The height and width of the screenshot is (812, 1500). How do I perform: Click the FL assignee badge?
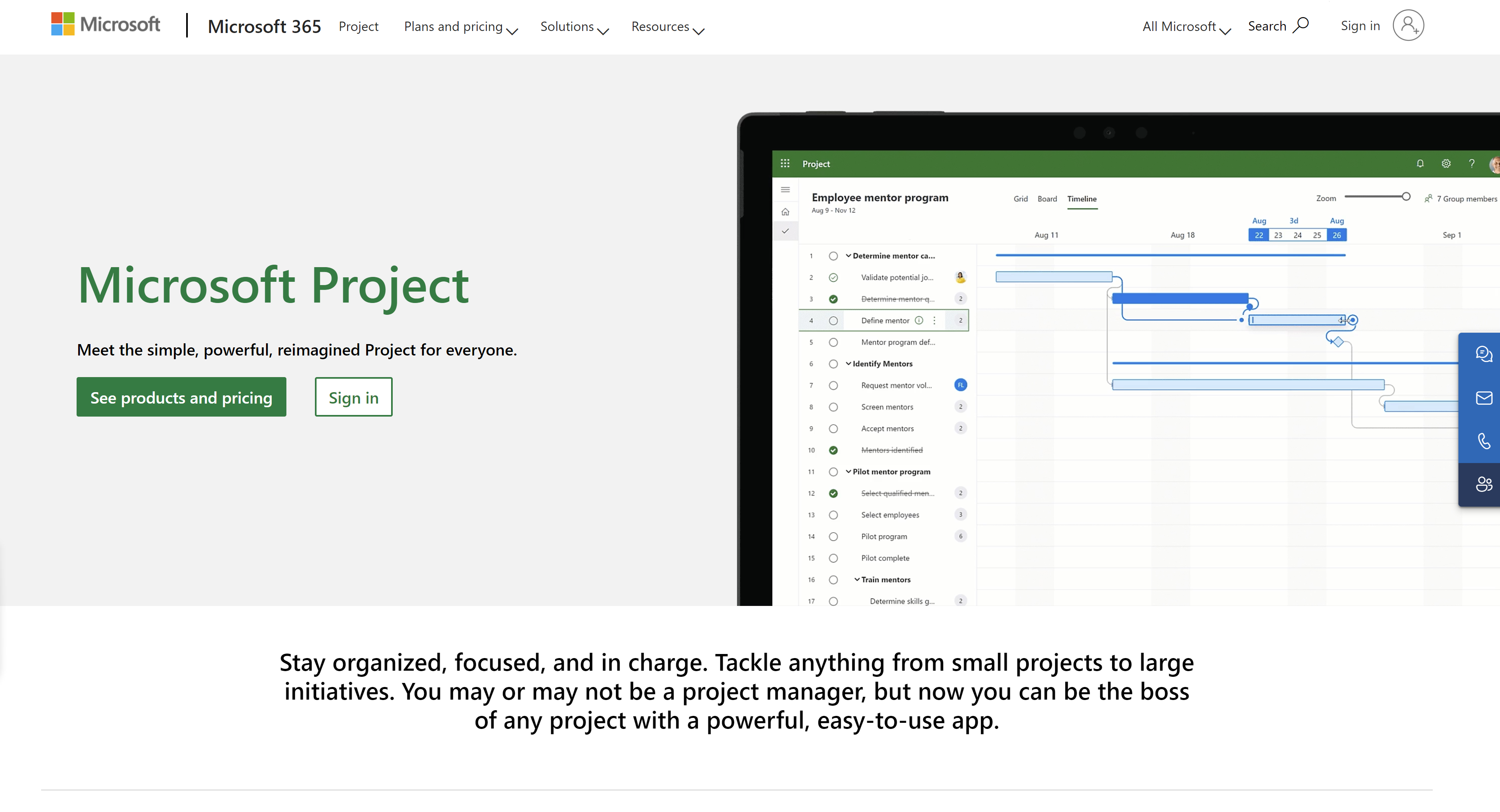[961, 385]
